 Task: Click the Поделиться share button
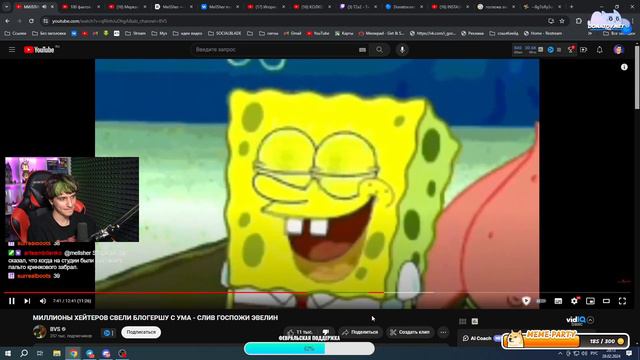tap(360, 332)
